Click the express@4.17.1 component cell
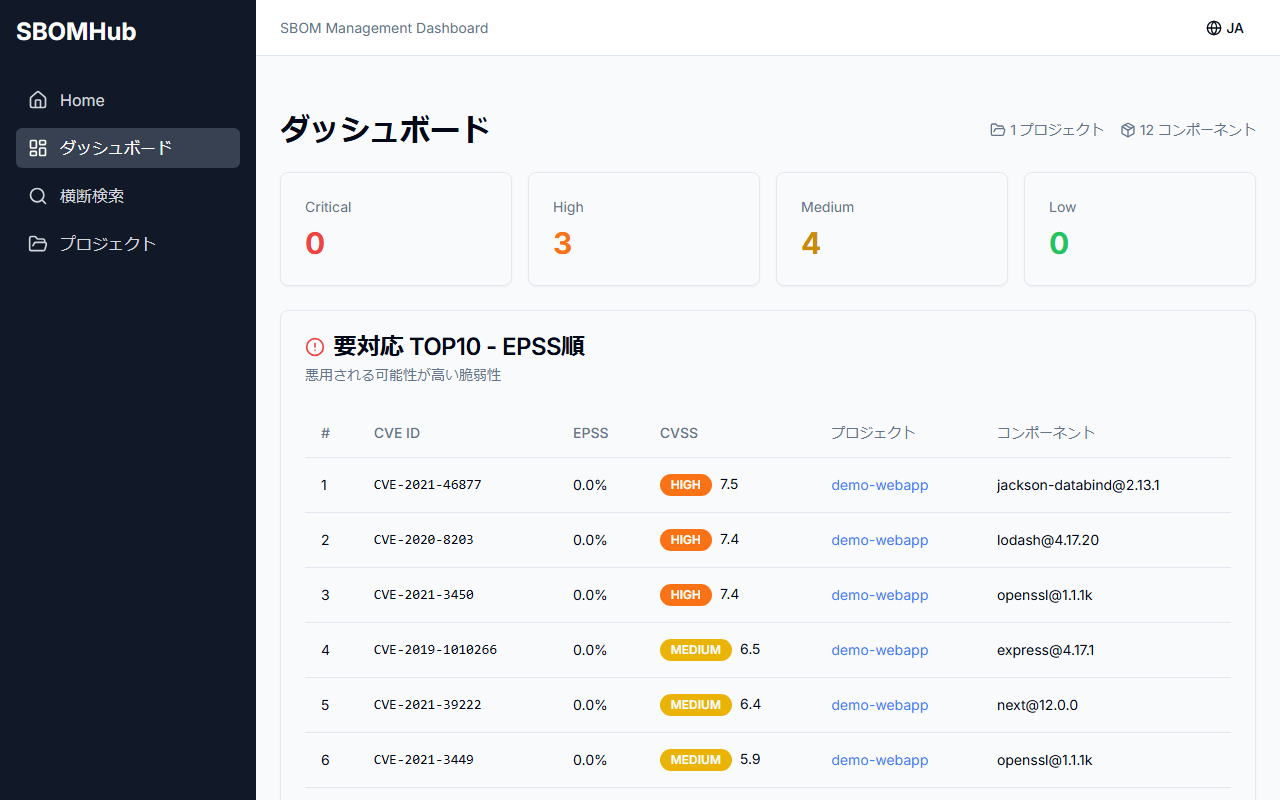Image resolution: width=1280 pixels, height=800 pixels. [1046, 650]
